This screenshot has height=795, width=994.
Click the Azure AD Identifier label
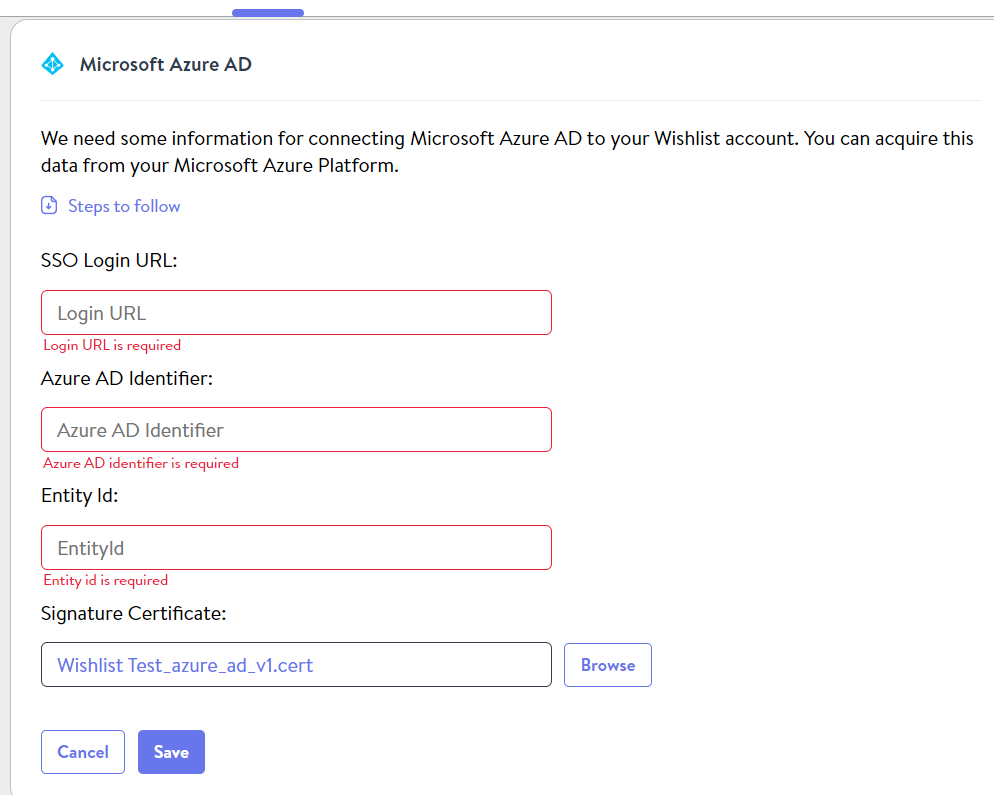127,378
